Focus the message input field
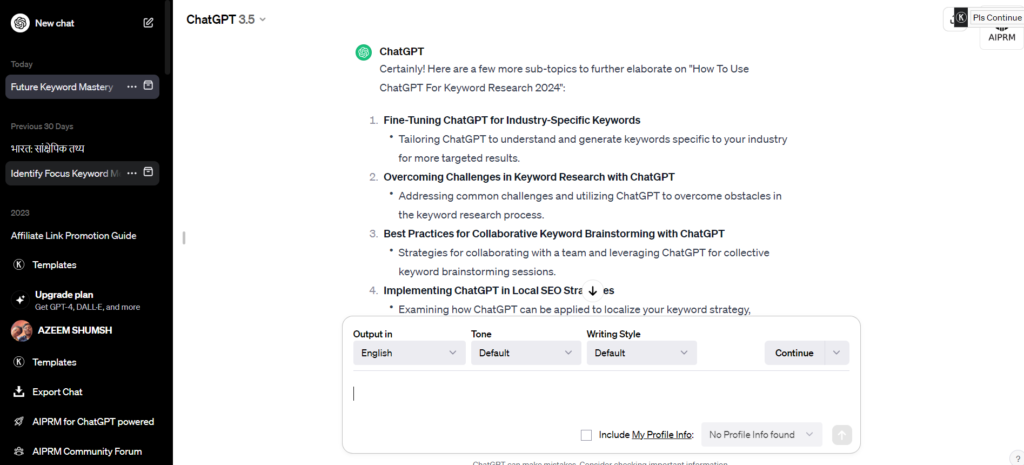Image resolution: width=1024 pixels, height=465 pixels. [601, 394]
